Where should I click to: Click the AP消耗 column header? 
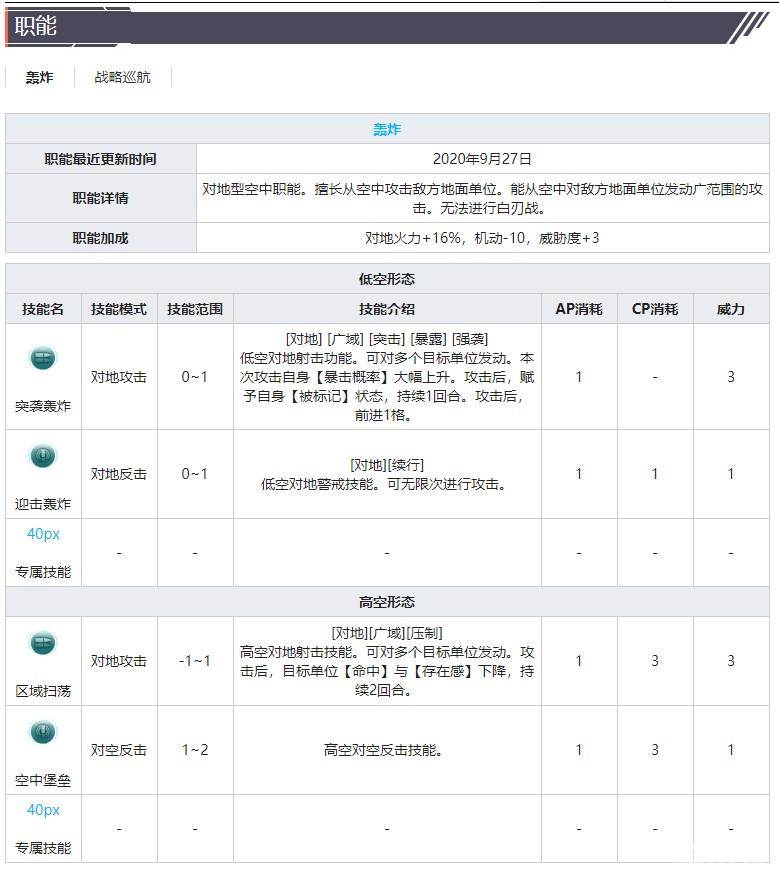point(578,309)
